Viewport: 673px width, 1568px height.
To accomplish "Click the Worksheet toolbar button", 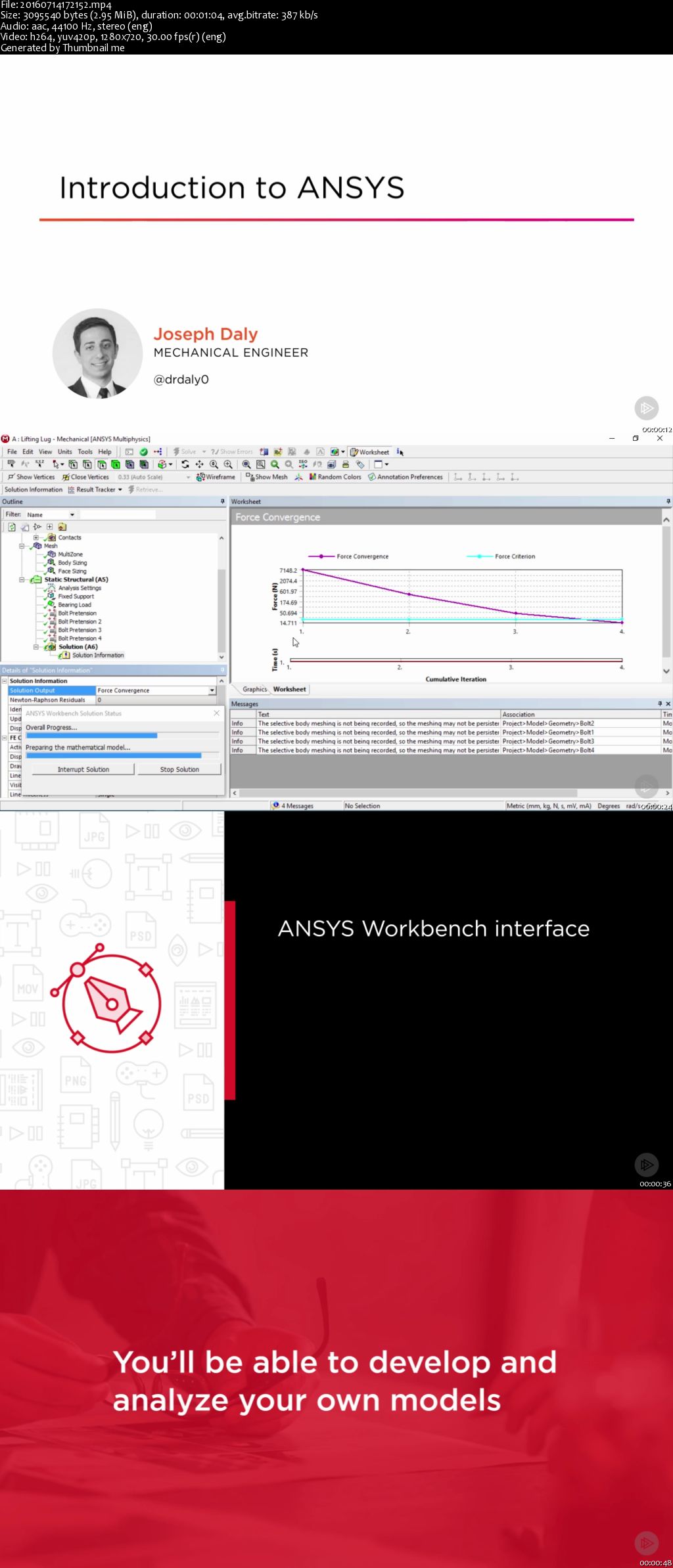I will (x=369, y=452).
